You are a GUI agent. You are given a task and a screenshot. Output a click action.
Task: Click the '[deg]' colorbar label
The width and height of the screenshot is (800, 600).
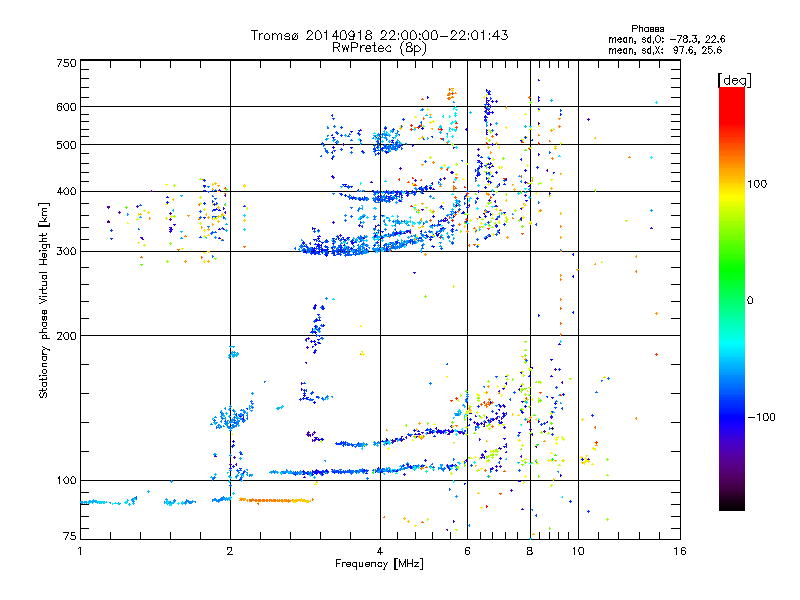coord(734,80)
